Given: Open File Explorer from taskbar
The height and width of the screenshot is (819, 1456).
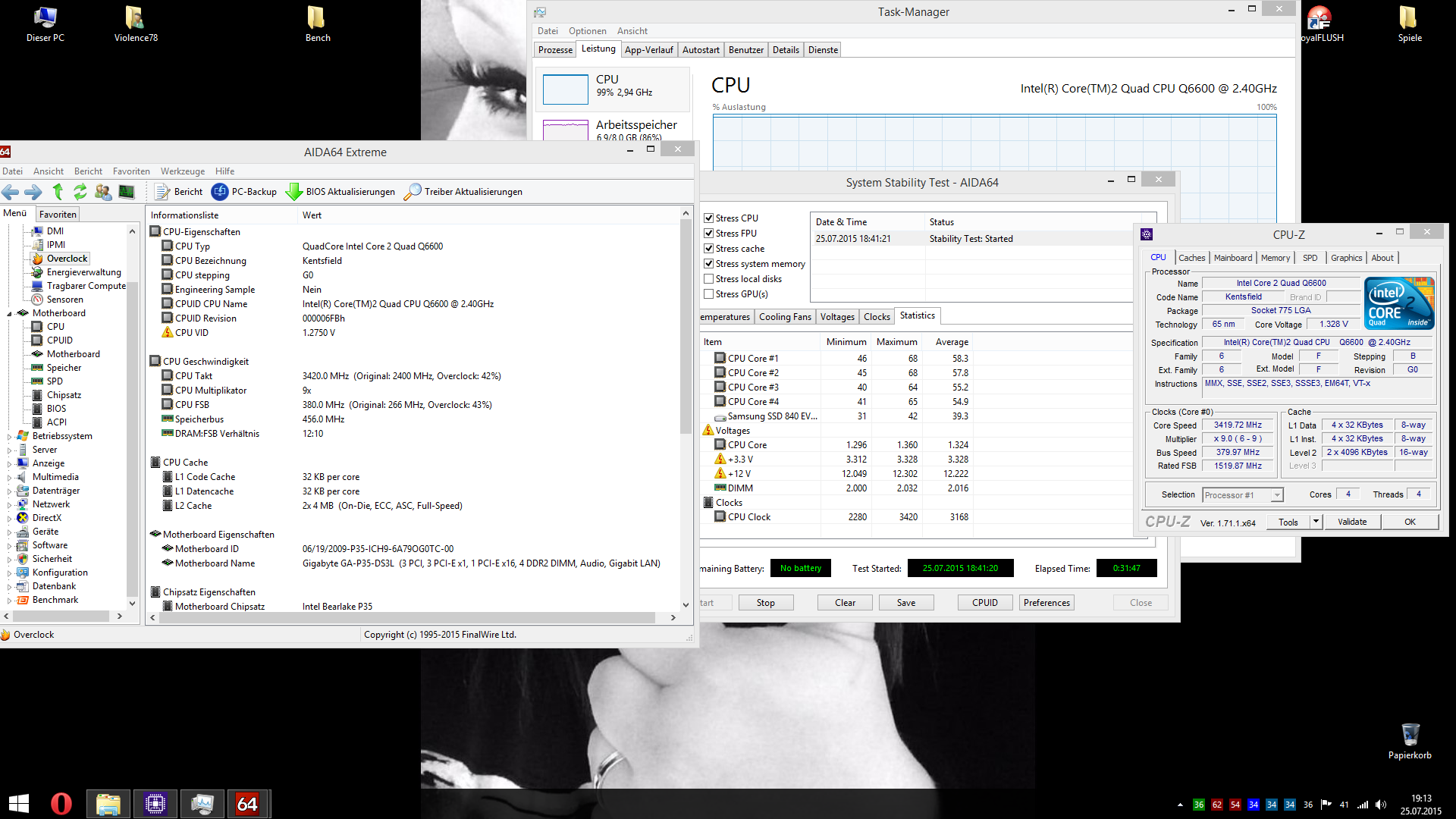Looking at the screenshot, I should (x=108, y=804).
